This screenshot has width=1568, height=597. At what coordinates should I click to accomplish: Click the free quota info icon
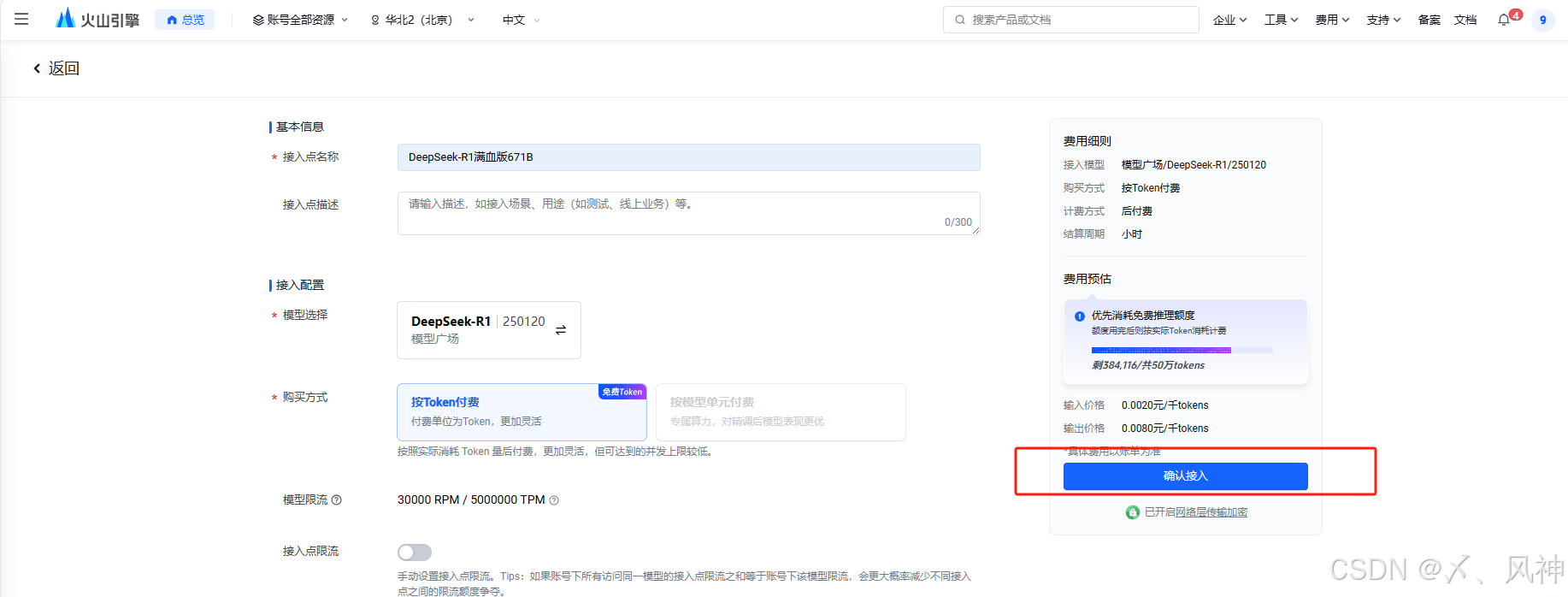[x=1080, y=316]
